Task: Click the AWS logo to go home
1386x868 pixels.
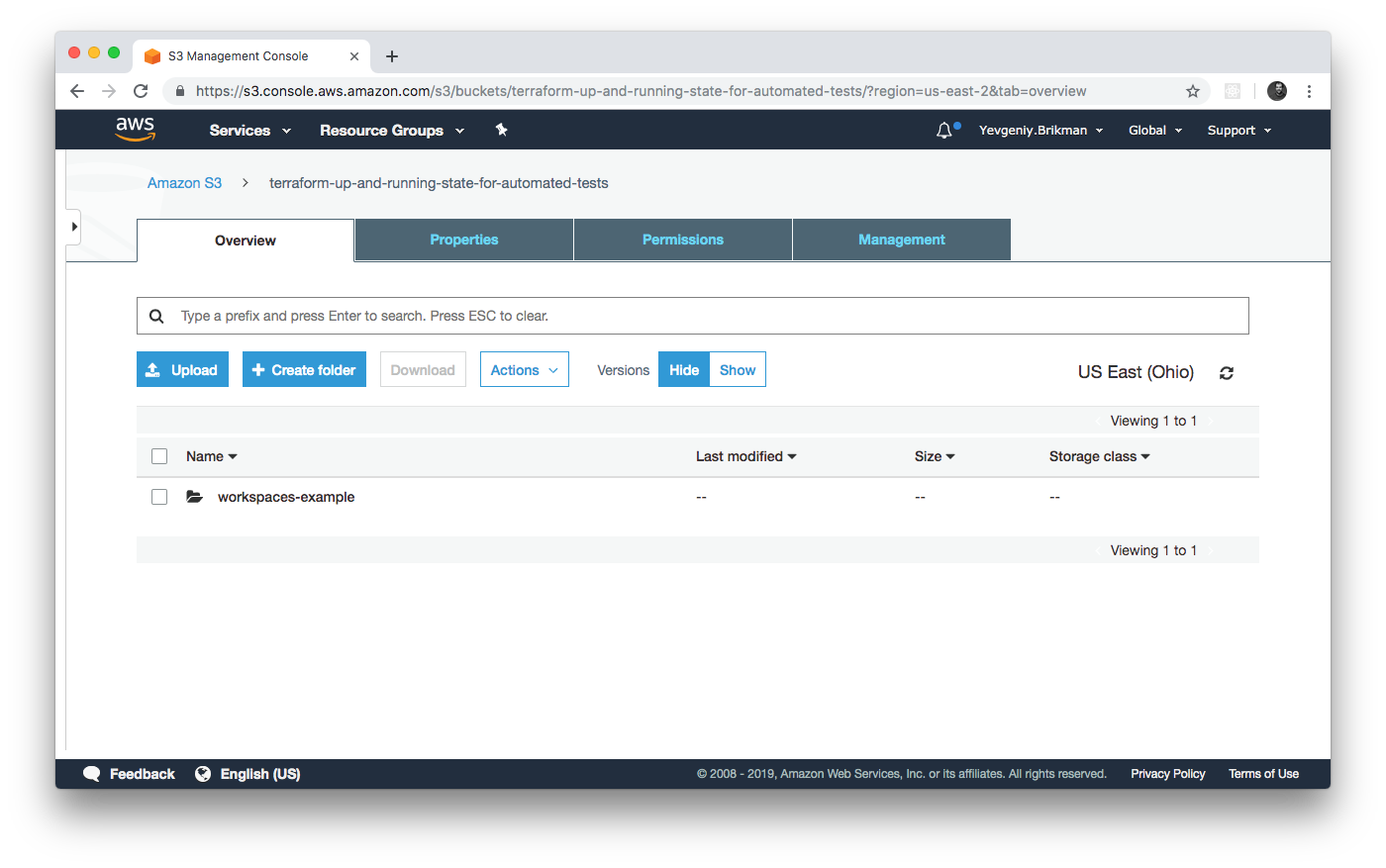Action: pos(135,129)
